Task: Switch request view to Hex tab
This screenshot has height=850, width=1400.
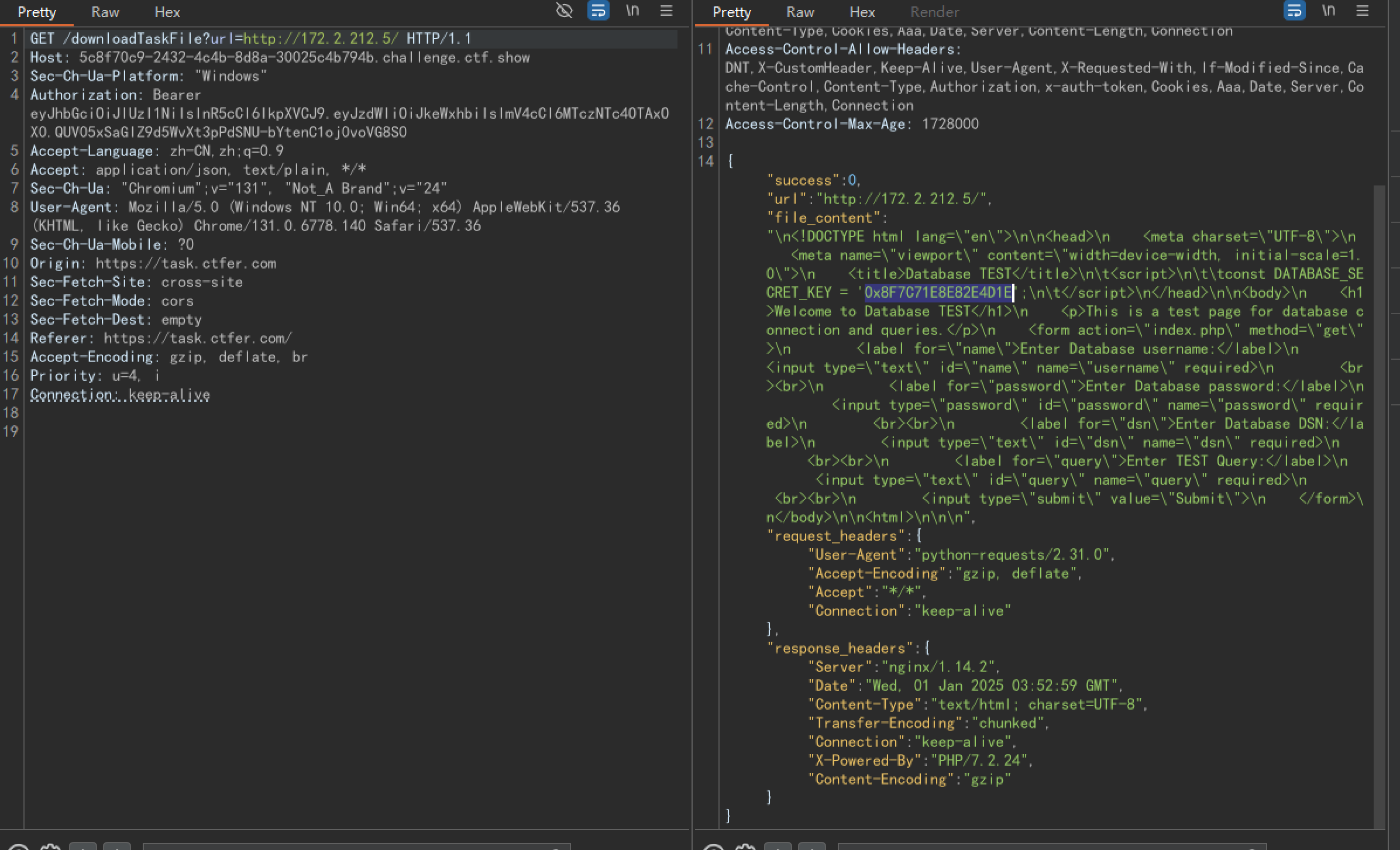Action: click(167, 12)
